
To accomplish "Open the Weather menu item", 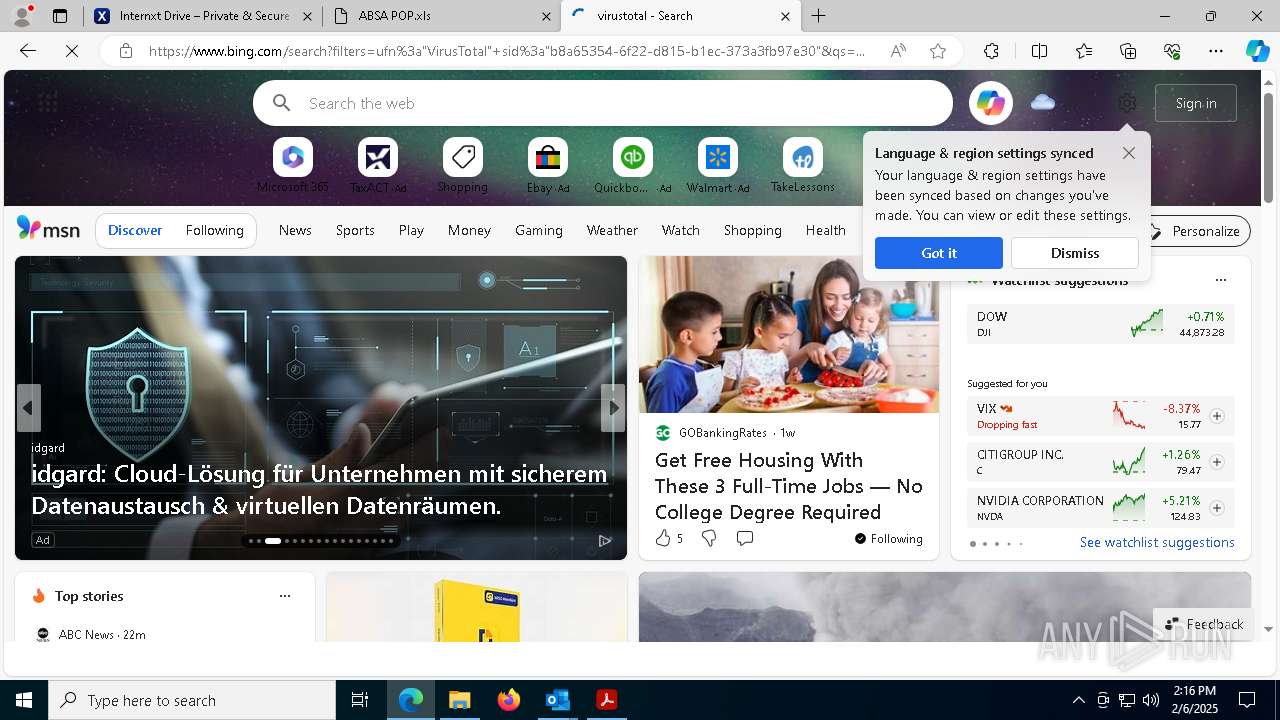I will 612,230.
